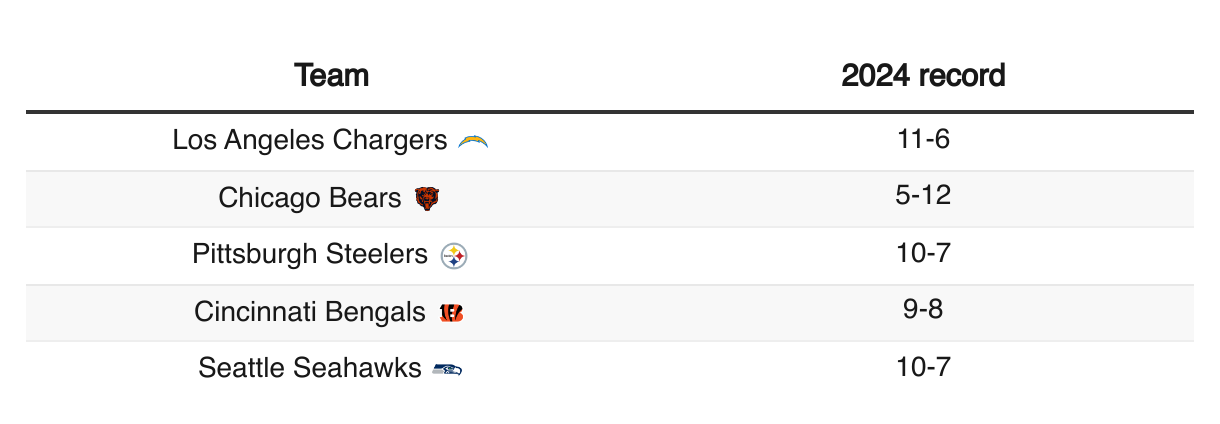Select the Steelers 10-7 record cell

pyautogui.click(x=923, y=253)
